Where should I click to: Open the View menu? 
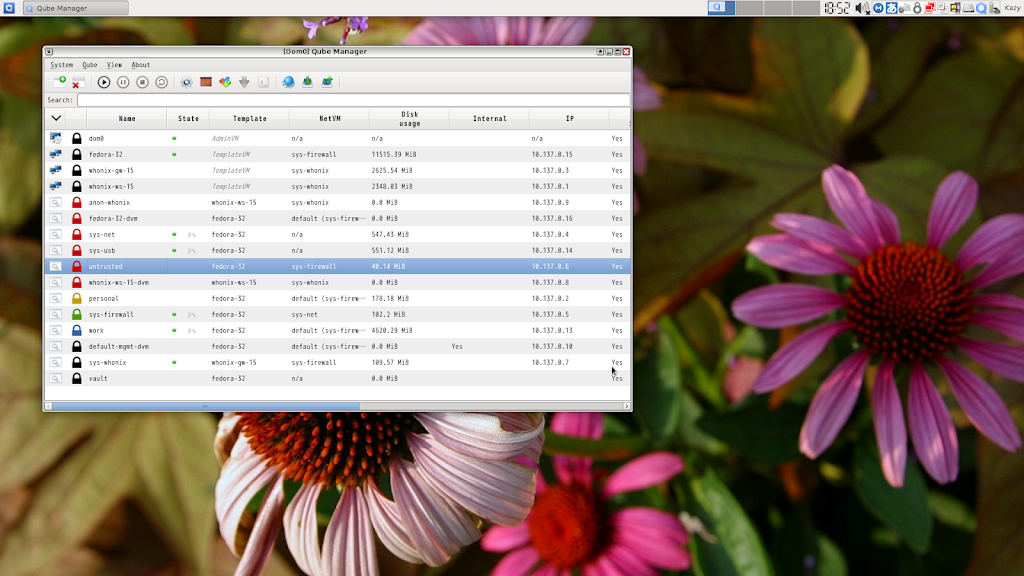[x=114, y=65]
